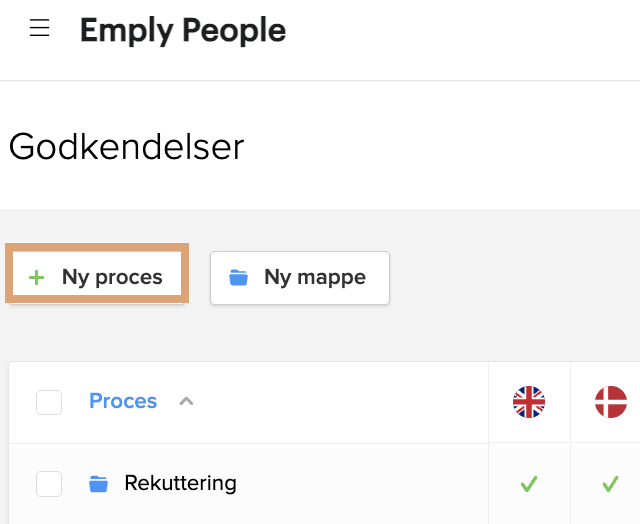Sort by the Proces column header
Image resolution: width=640 pixels, height=524 pixels.
pyautogui.click(x=123, y=401)
